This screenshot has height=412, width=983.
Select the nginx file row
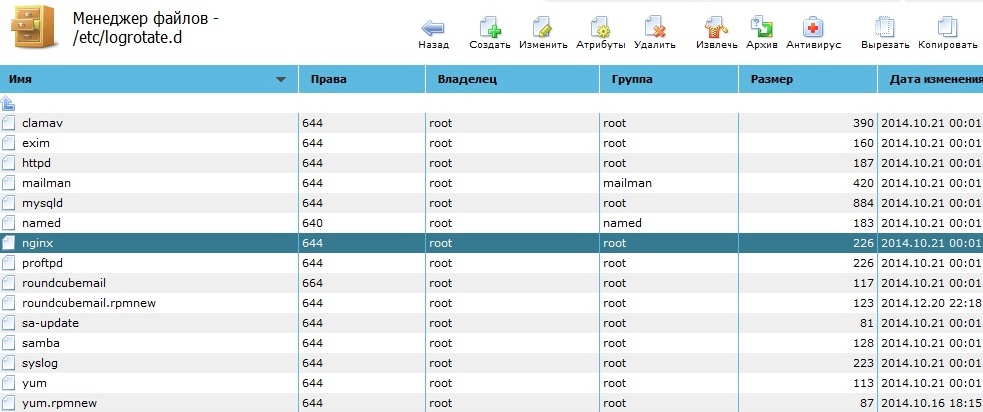[x=36, y=243]
